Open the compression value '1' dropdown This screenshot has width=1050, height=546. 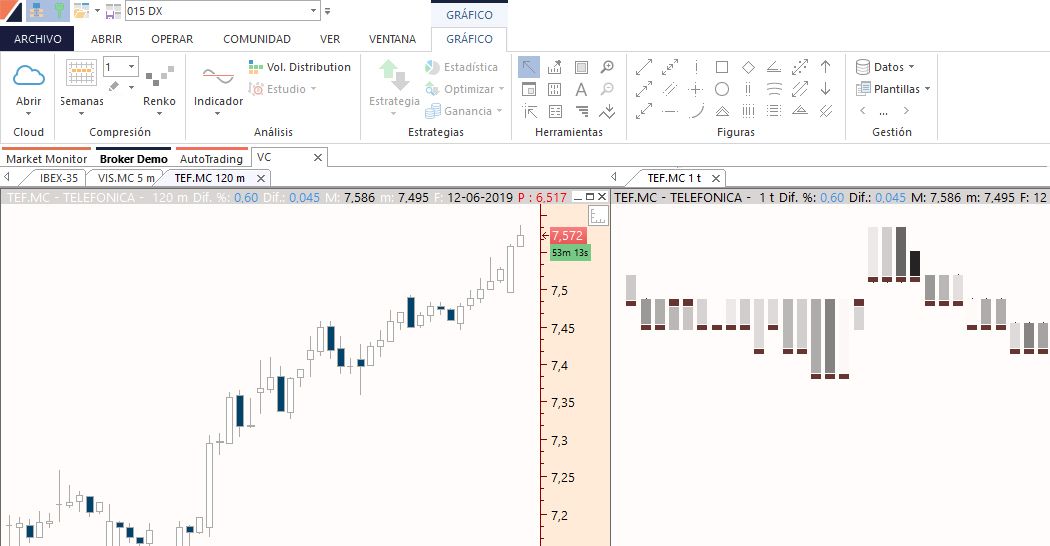[x=131, y=66]
